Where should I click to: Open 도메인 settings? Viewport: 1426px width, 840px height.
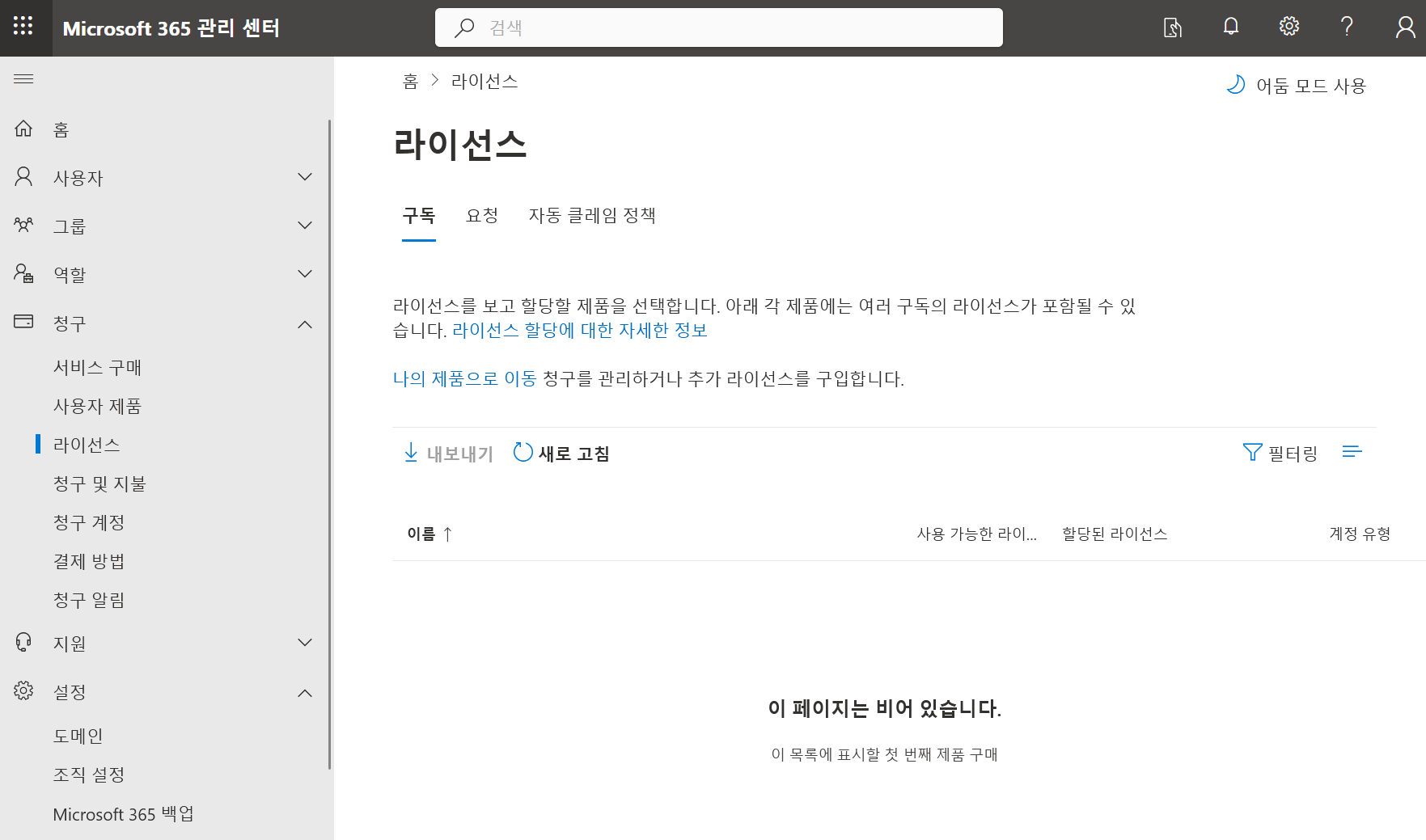coord(78,736)
